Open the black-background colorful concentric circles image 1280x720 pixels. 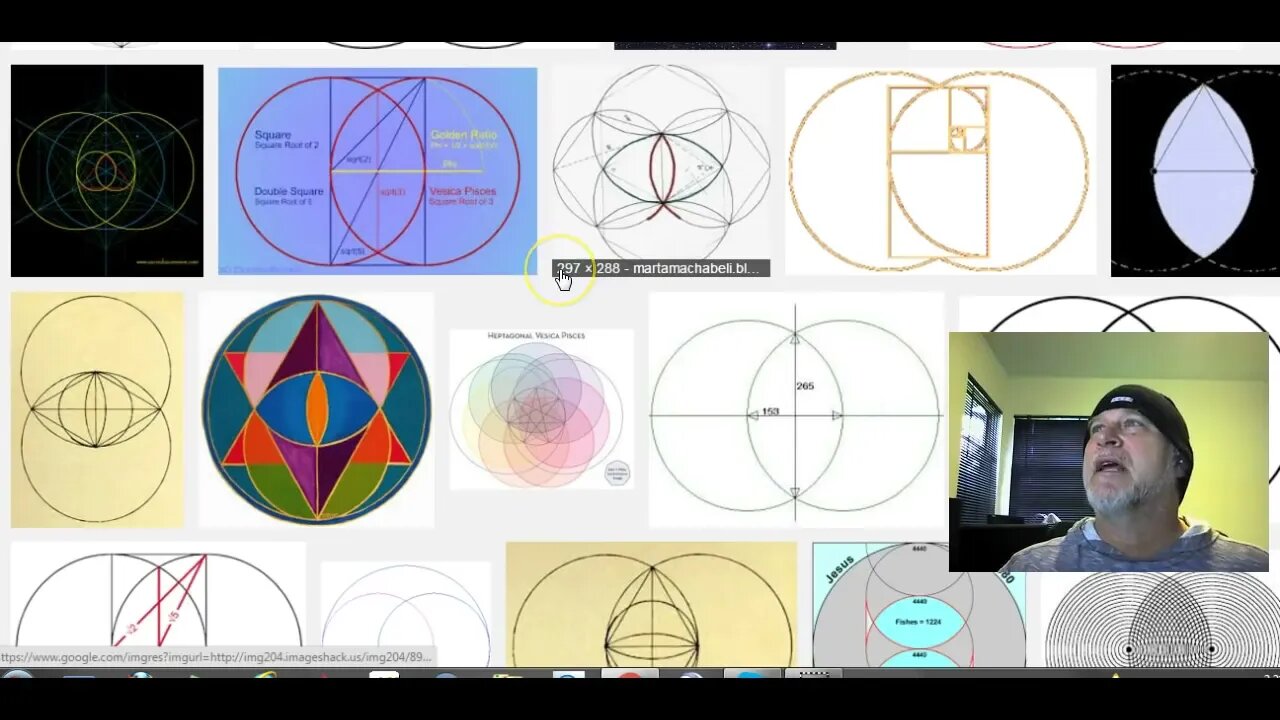click(107, 171)
